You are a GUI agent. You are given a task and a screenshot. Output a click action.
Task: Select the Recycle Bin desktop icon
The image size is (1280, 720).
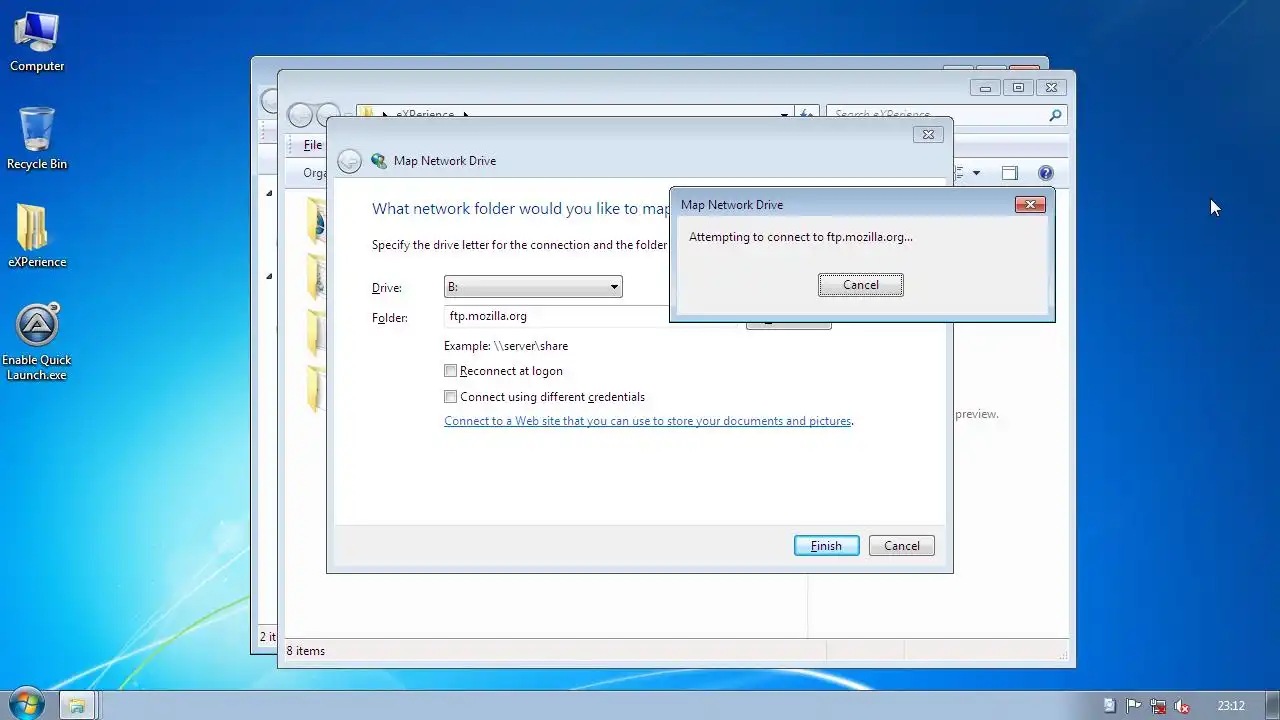(37, 139)
